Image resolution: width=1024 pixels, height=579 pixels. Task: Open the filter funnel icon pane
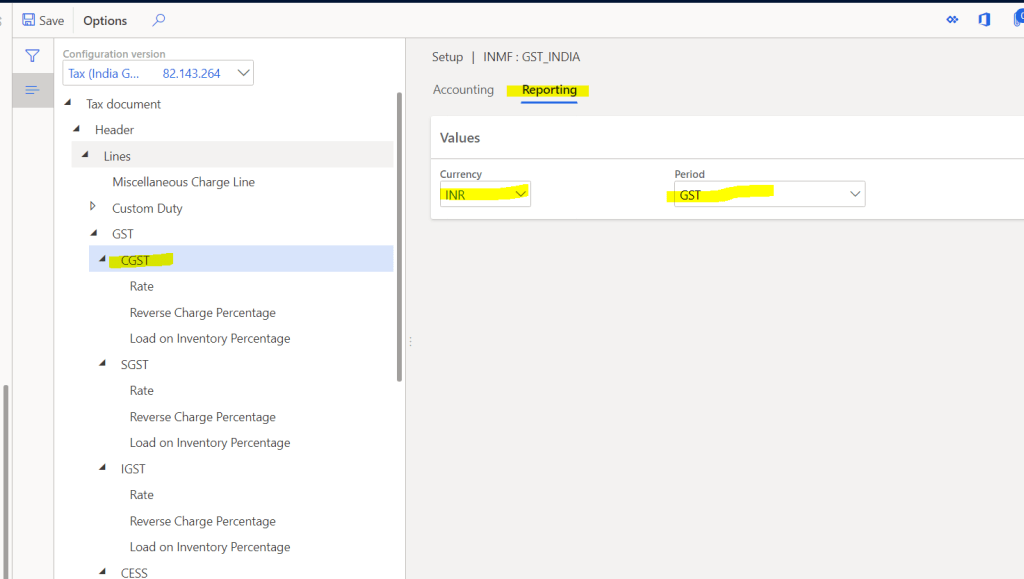32,56
